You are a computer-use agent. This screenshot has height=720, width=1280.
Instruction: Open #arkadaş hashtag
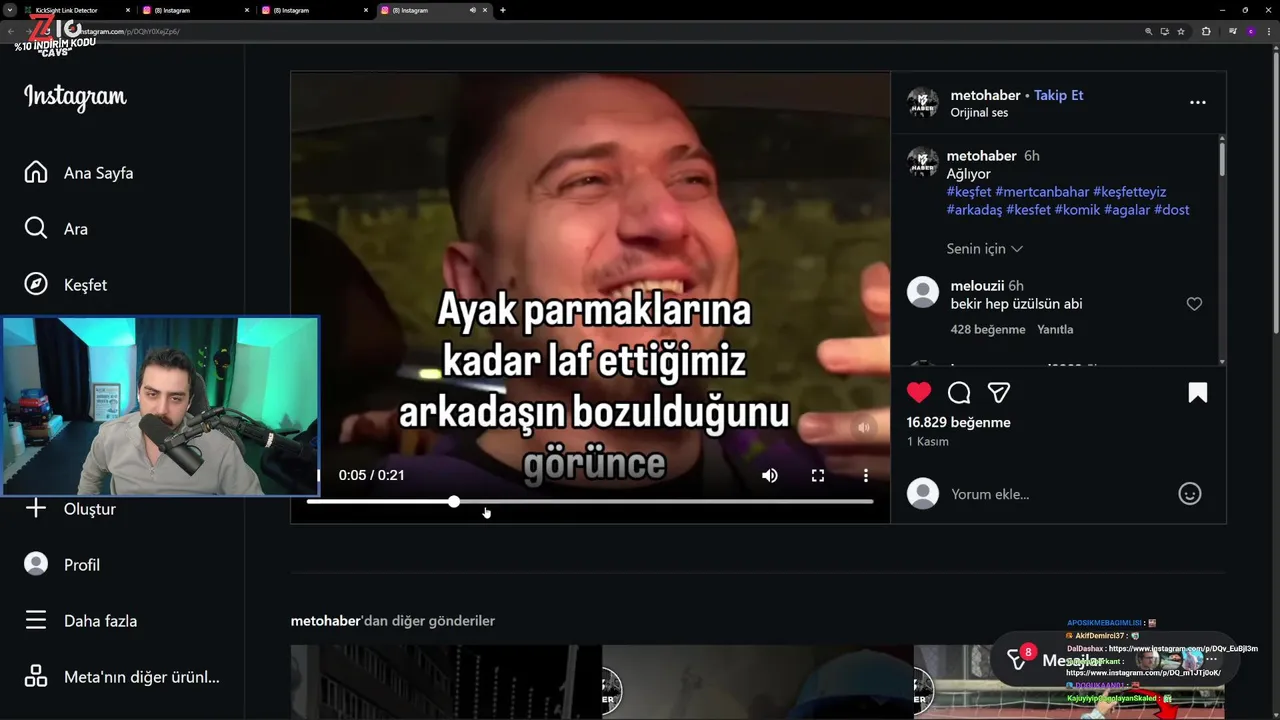click(x=974, y=210)
